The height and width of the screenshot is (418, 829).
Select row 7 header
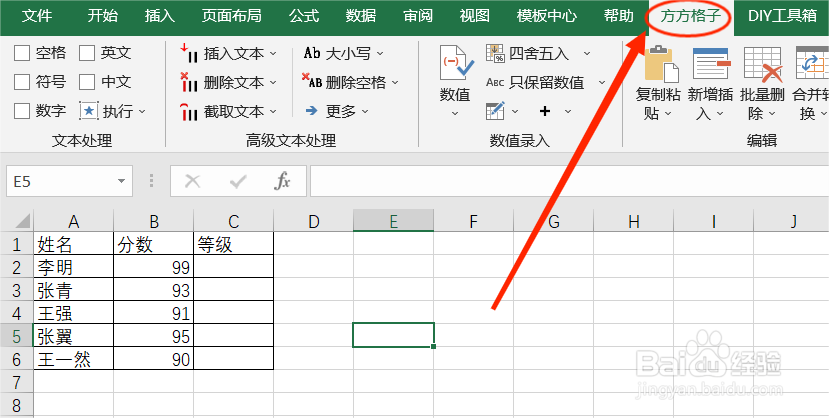[x=16, y=381]
